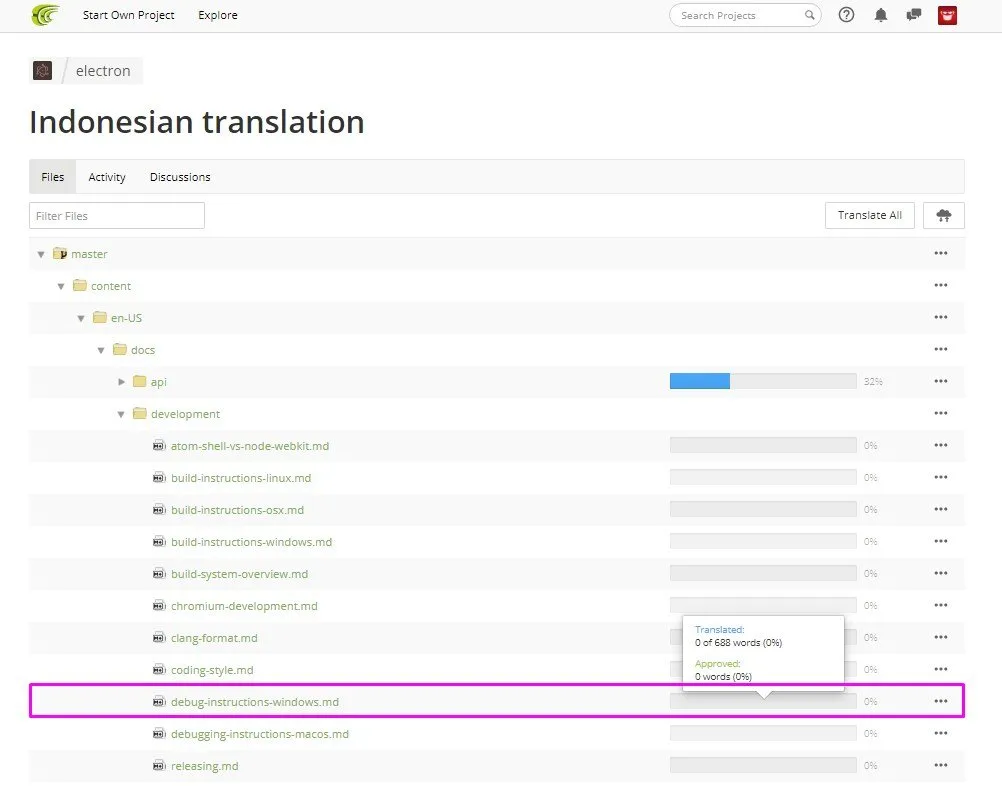Open coding-style.md file
Screen dimensions: 1002x786
[212, 670]
